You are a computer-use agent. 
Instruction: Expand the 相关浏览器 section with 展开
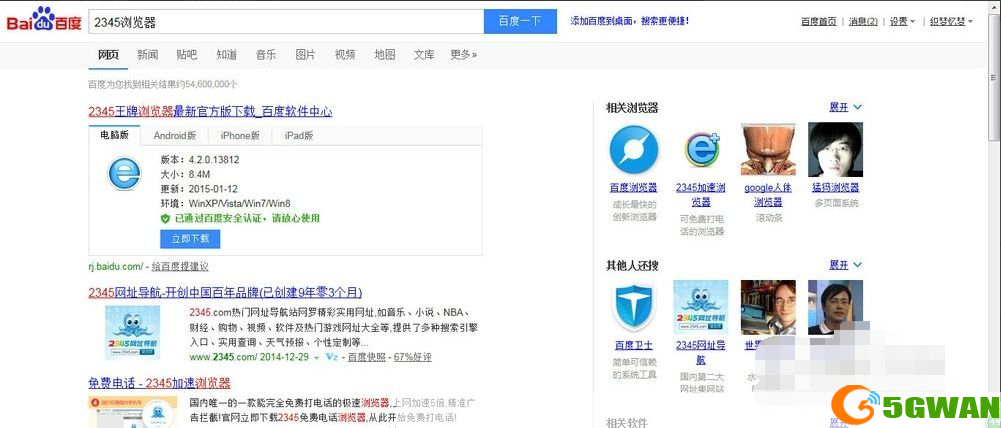pos(845,107)
